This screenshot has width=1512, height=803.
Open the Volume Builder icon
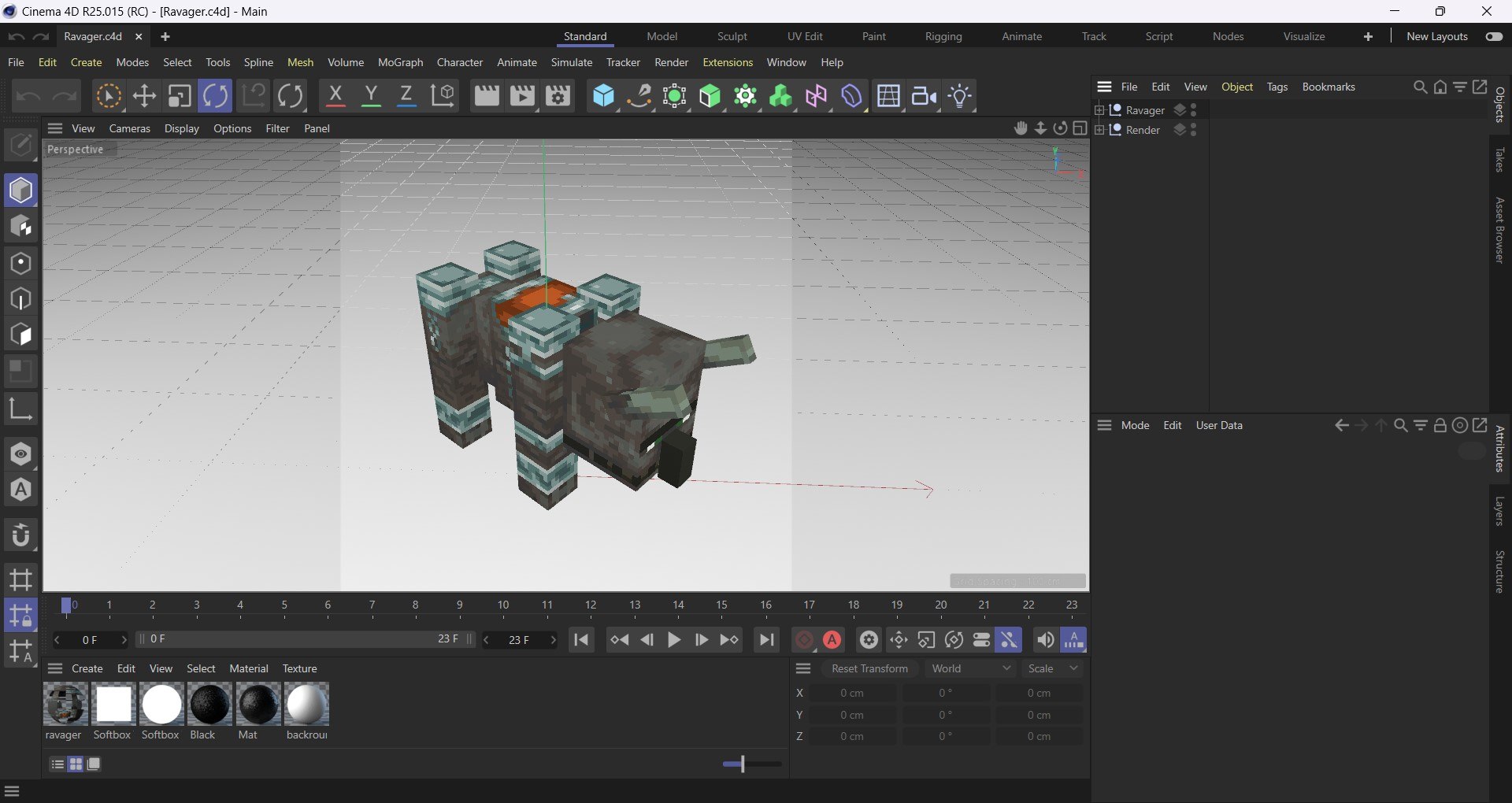click(x=781, y=96)
